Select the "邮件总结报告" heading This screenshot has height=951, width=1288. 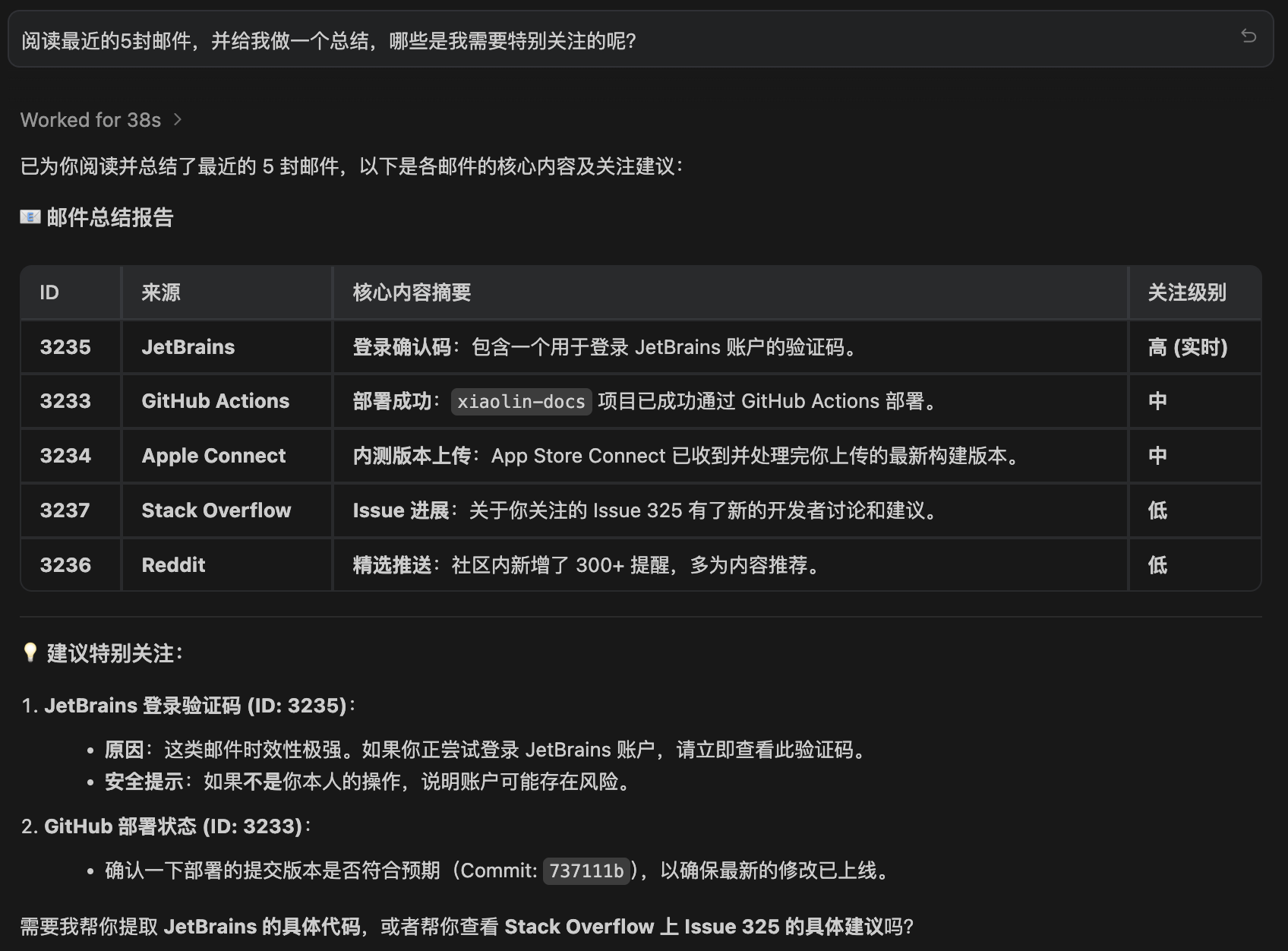pyautogui.click(x=110, y=217)
